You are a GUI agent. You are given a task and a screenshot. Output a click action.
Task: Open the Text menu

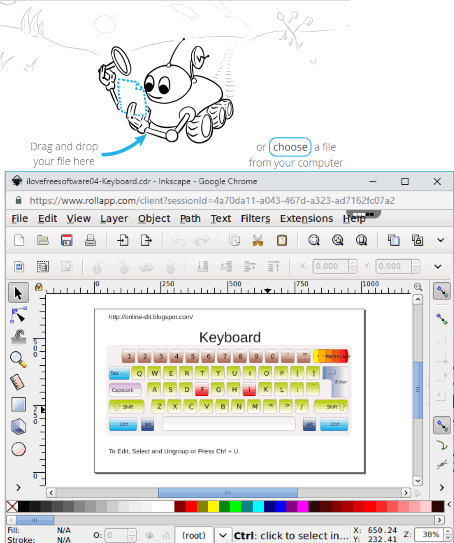(221, 219)
